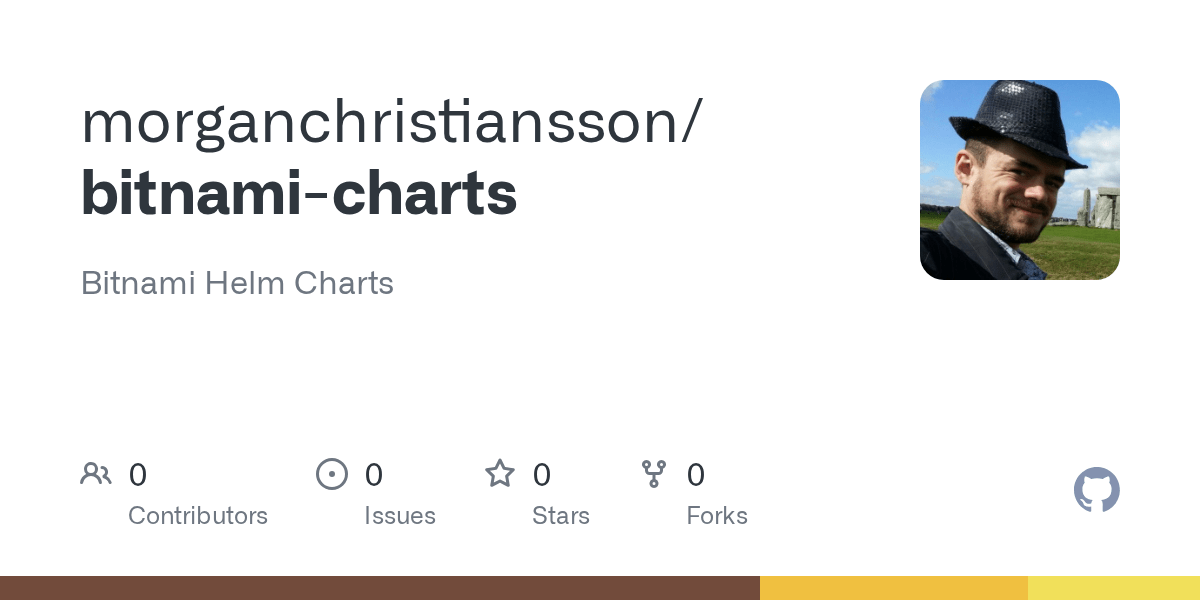Click the Stars star icon
Image resolution: width=1200 pixels, height=600 pixels.
pos(500,474)
